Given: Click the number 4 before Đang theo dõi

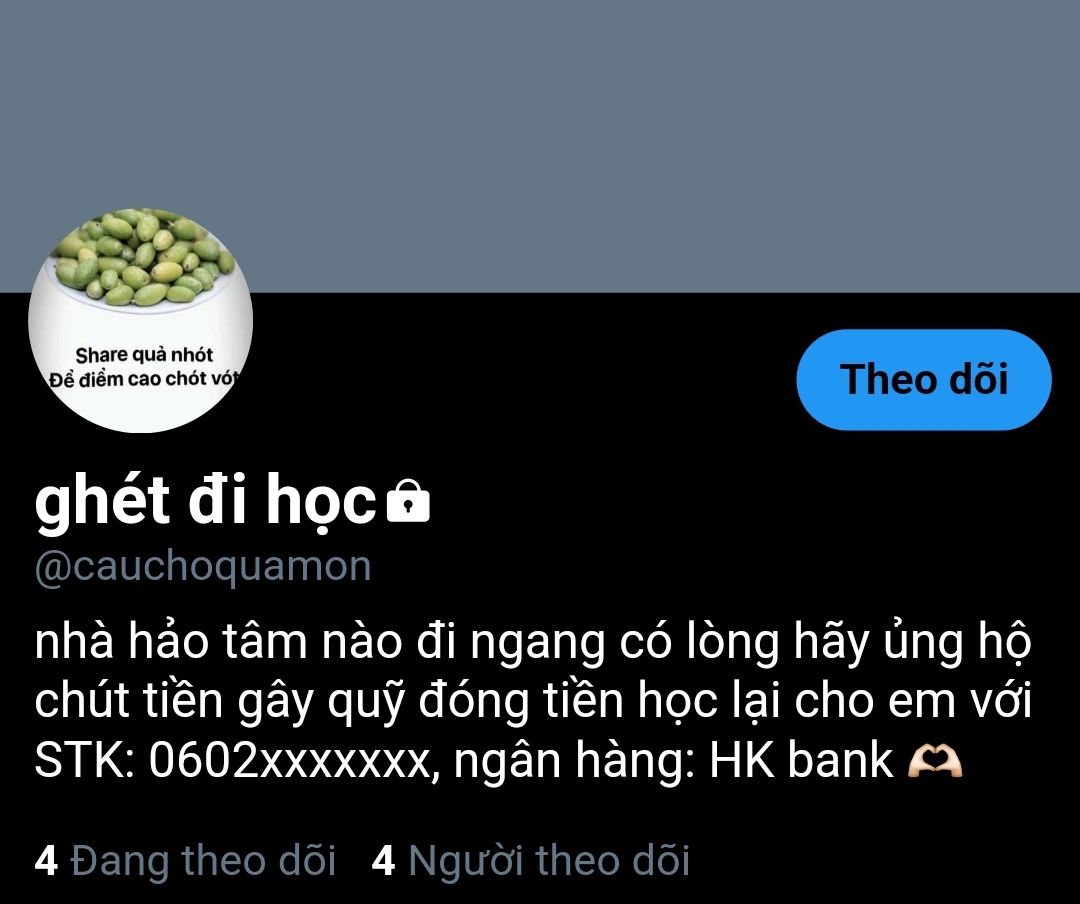Looking at the screenshot, I should [46, 861].
